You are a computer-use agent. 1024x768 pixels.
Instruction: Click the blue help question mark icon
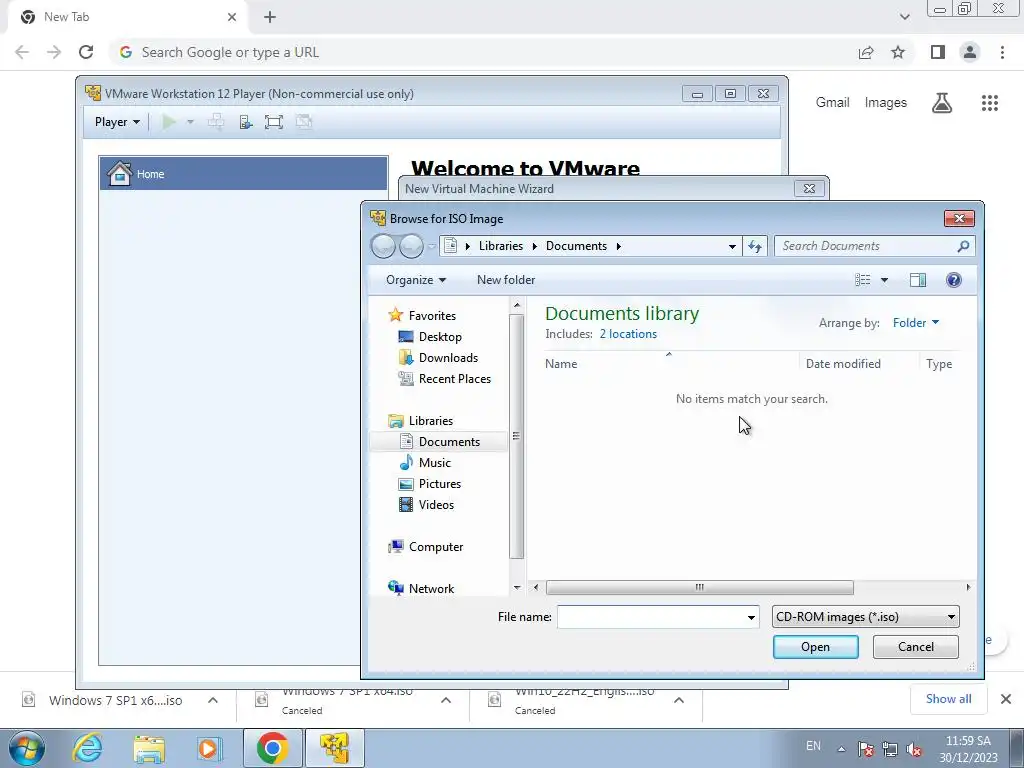[x=954, y=280]
